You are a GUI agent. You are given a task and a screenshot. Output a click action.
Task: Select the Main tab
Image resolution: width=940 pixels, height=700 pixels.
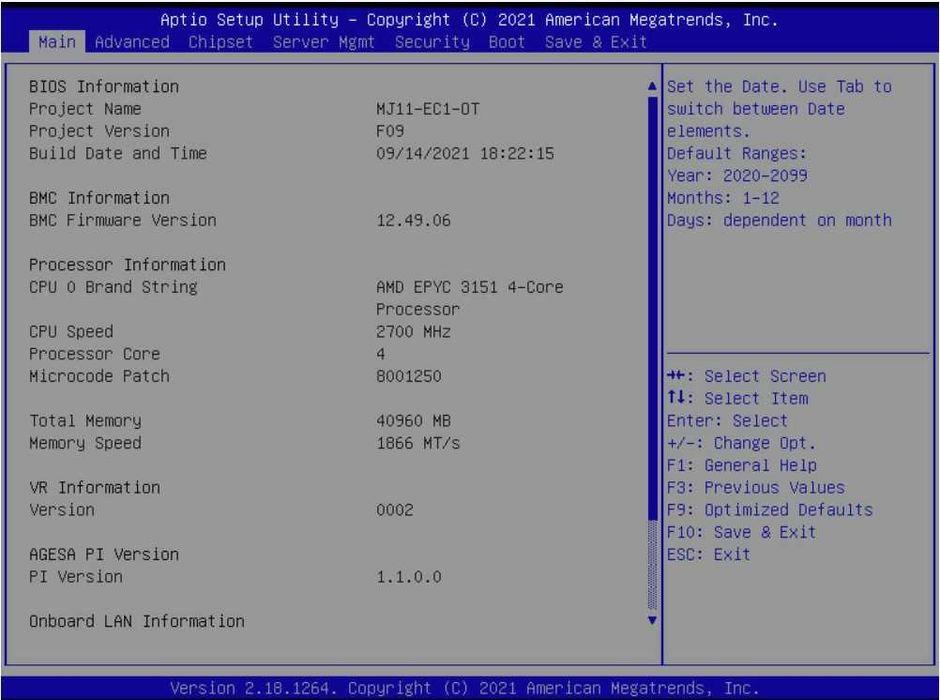click(x=57, y=42)
